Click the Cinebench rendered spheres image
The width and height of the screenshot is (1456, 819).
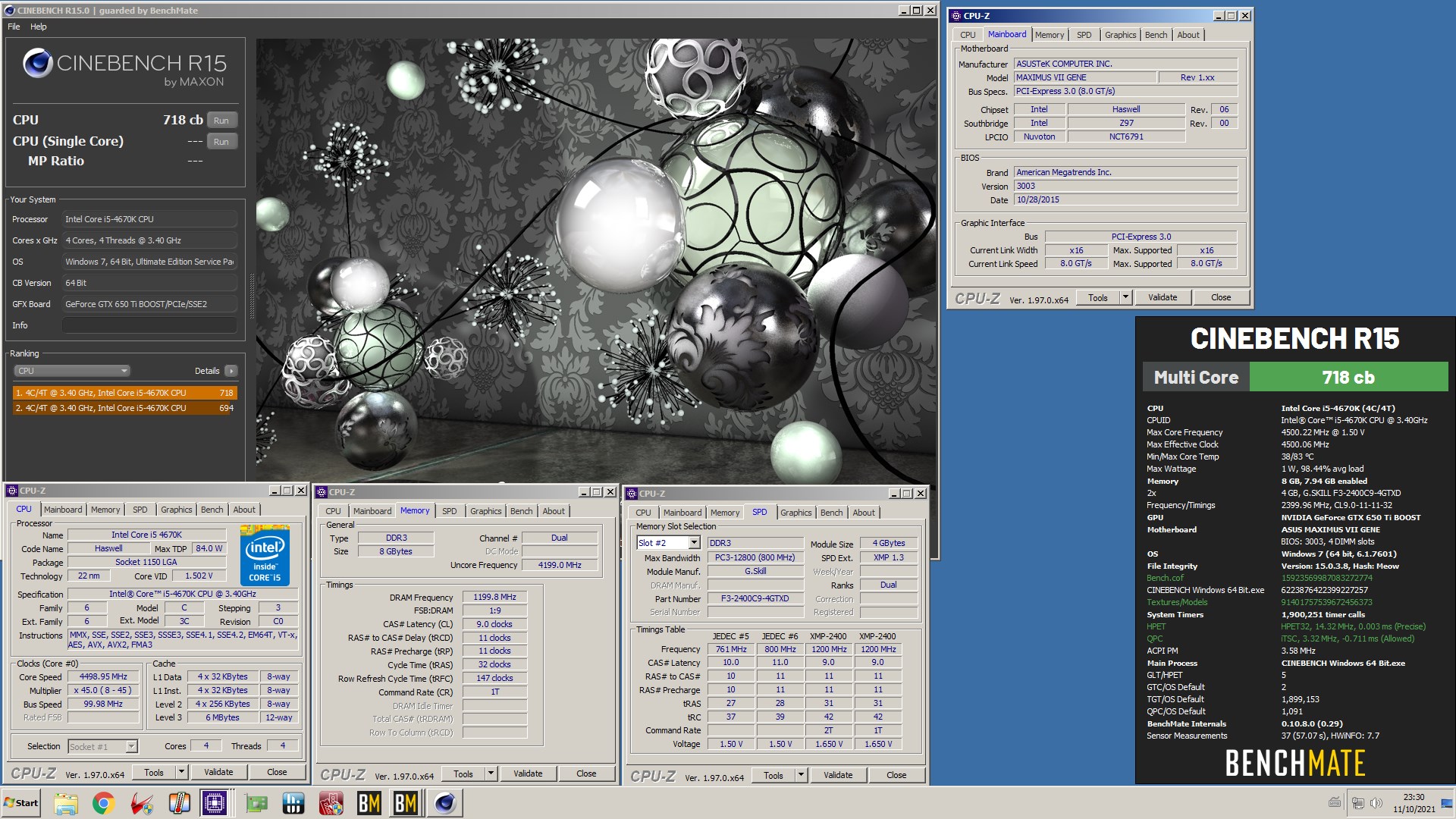click(595, 259)
